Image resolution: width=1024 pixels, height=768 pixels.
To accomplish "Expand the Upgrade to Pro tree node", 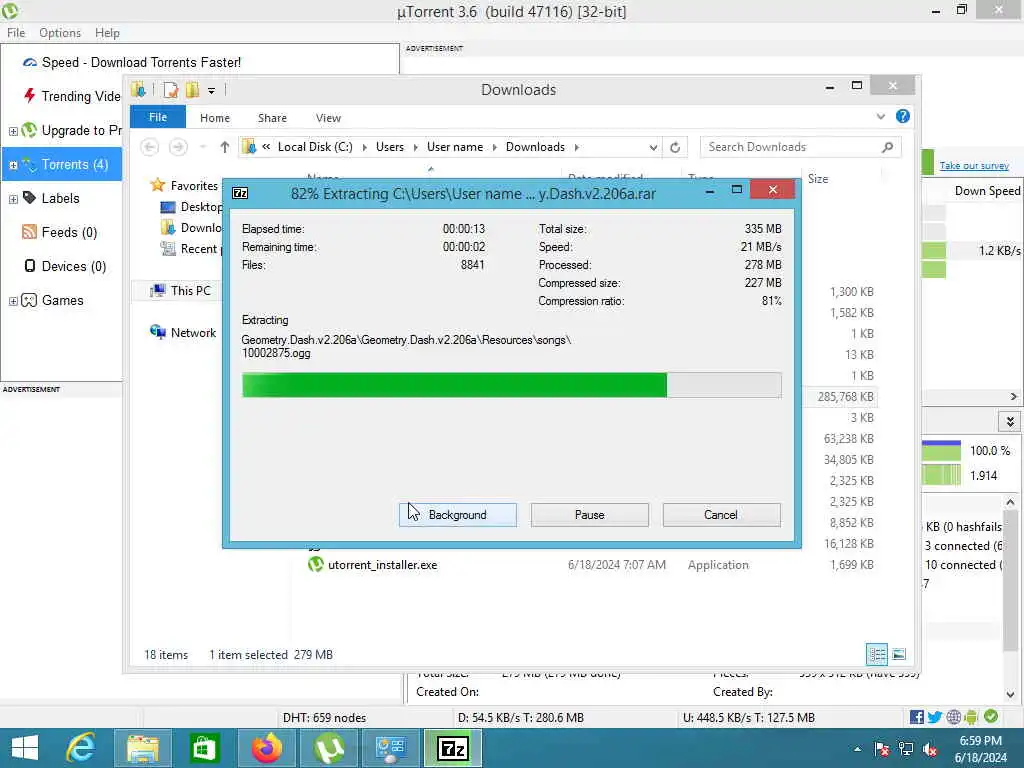I will click(13, 131).
